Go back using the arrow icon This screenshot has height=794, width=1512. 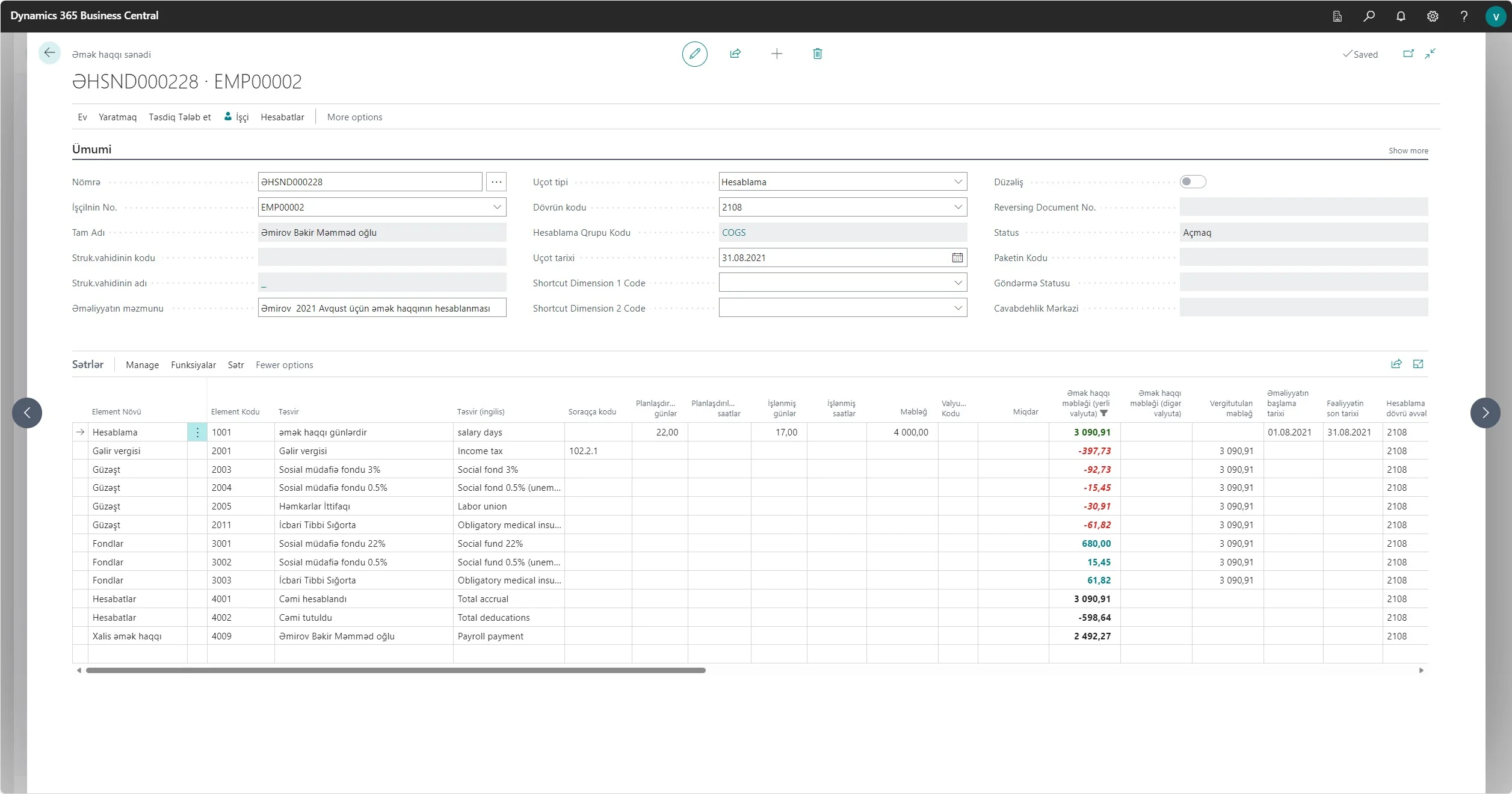[x=49, y=53]
